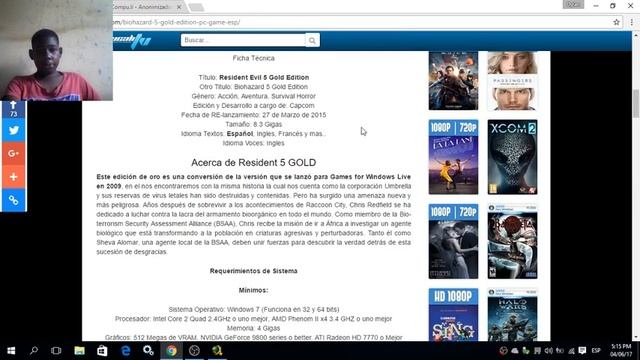Click the scrollbar up arrow

(x=636, y=36)
